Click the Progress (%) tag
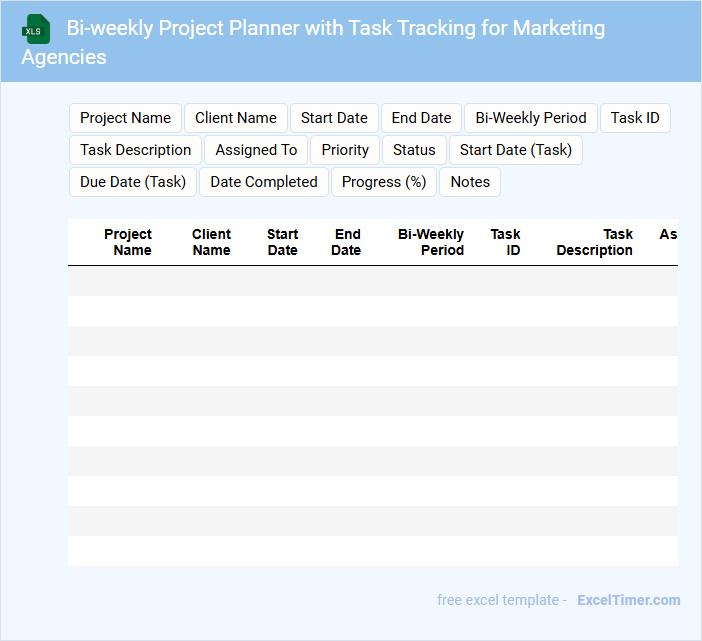702x641 pixels. pyautogui.click(x=384, y=182)
